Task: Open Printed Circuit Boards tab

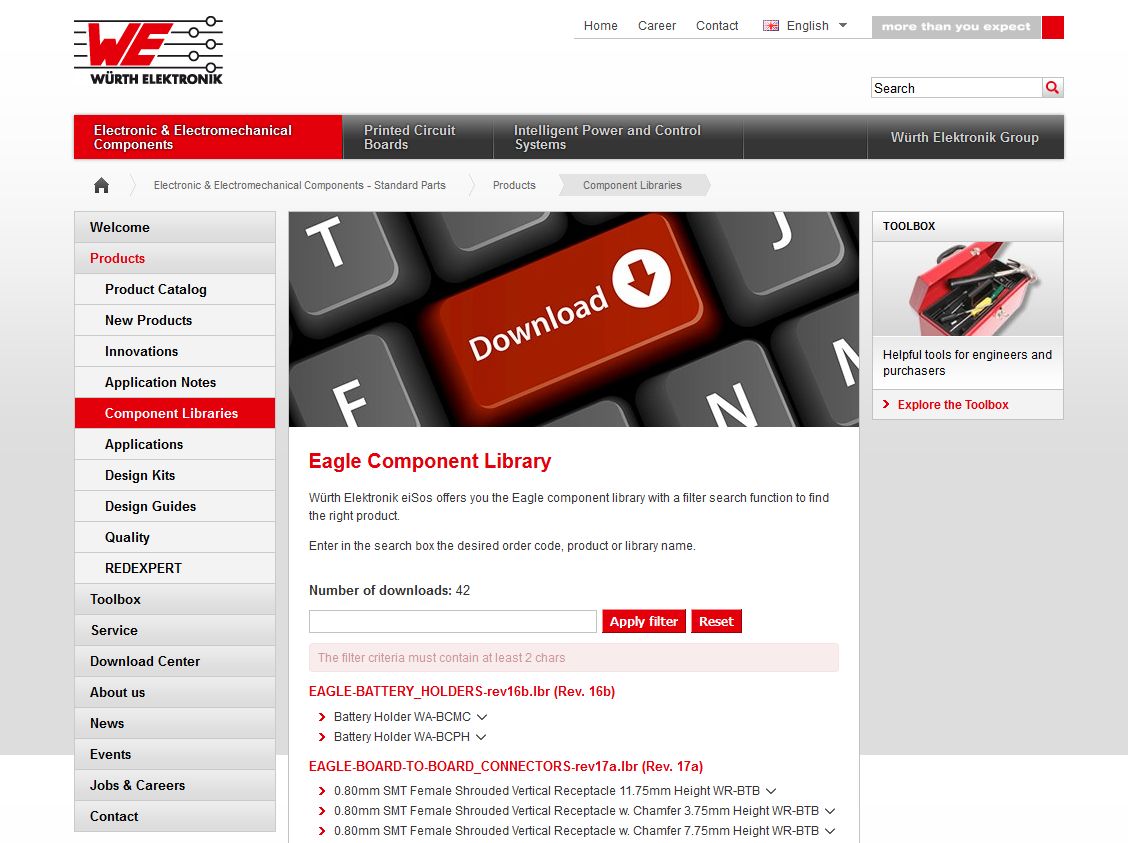Action: click(x=418, y=137)
